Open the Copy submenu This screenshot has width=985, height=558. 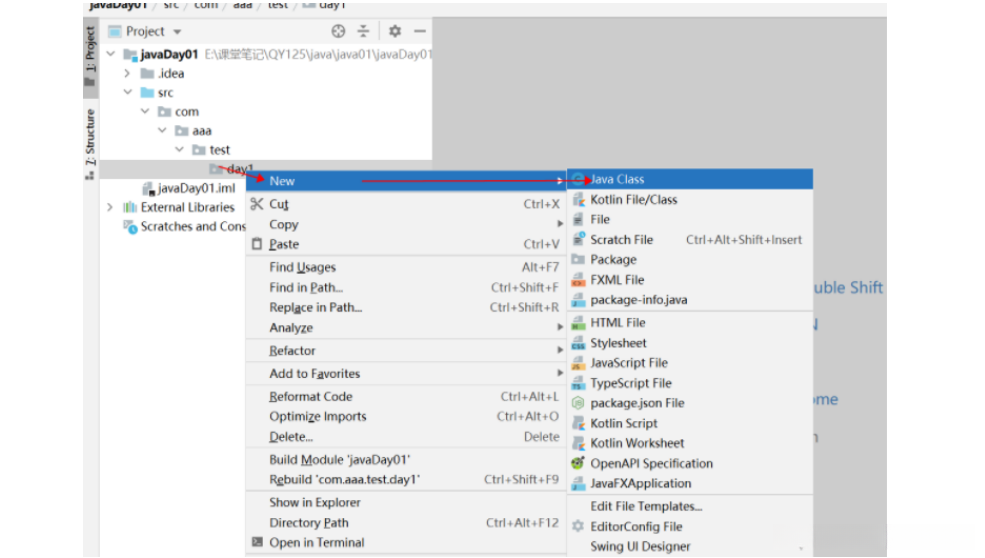tap(406, 224)
